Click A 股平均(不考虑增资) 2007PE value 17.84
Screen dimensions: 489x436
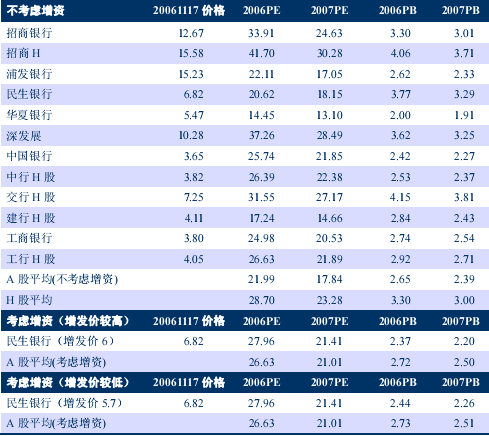329,279
